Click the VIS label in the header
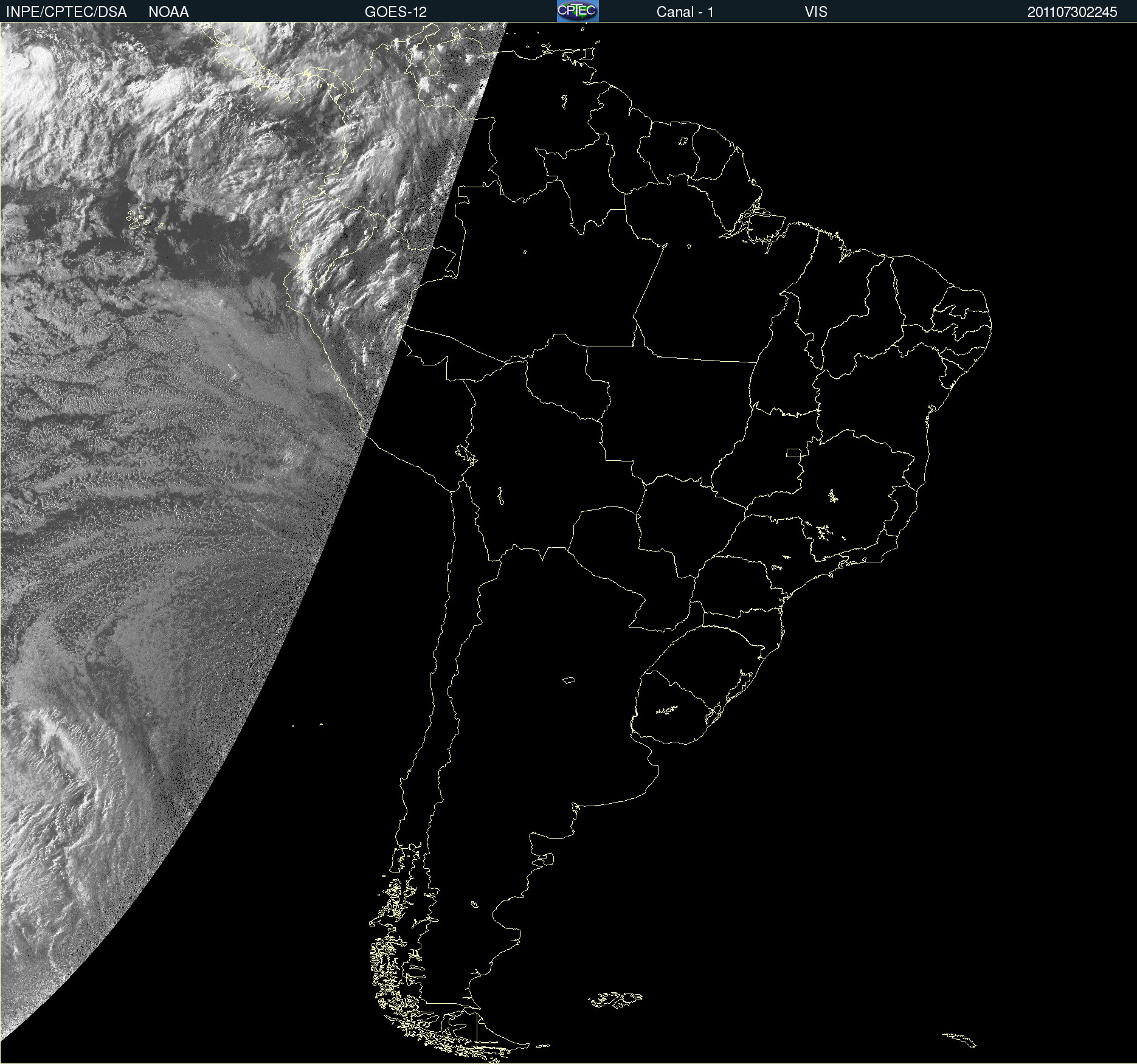1137x1064 pixels. click(x=816, y=12)
